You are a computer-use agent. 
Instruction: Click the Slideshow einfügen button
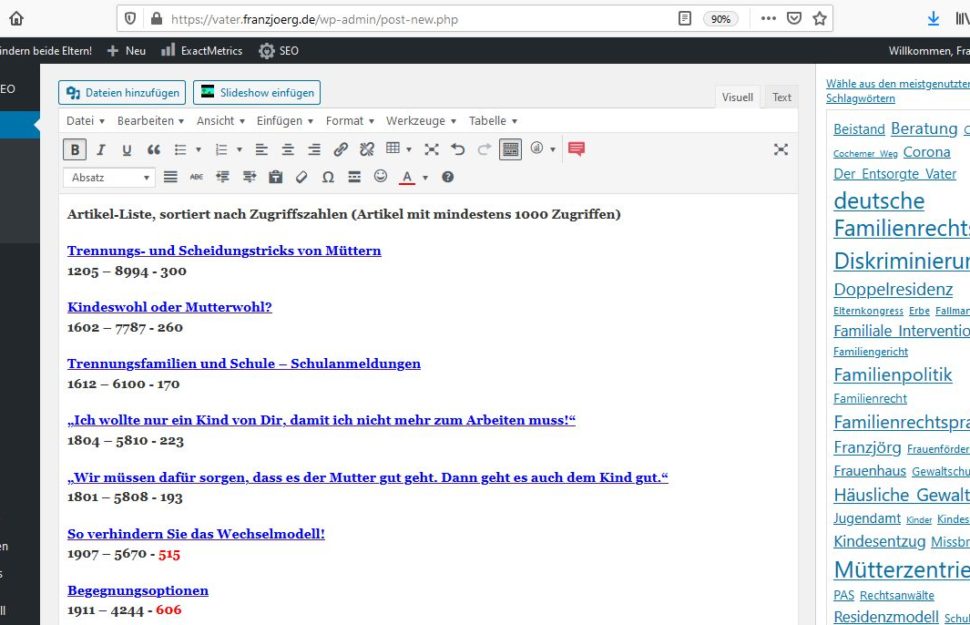(257, 93)
